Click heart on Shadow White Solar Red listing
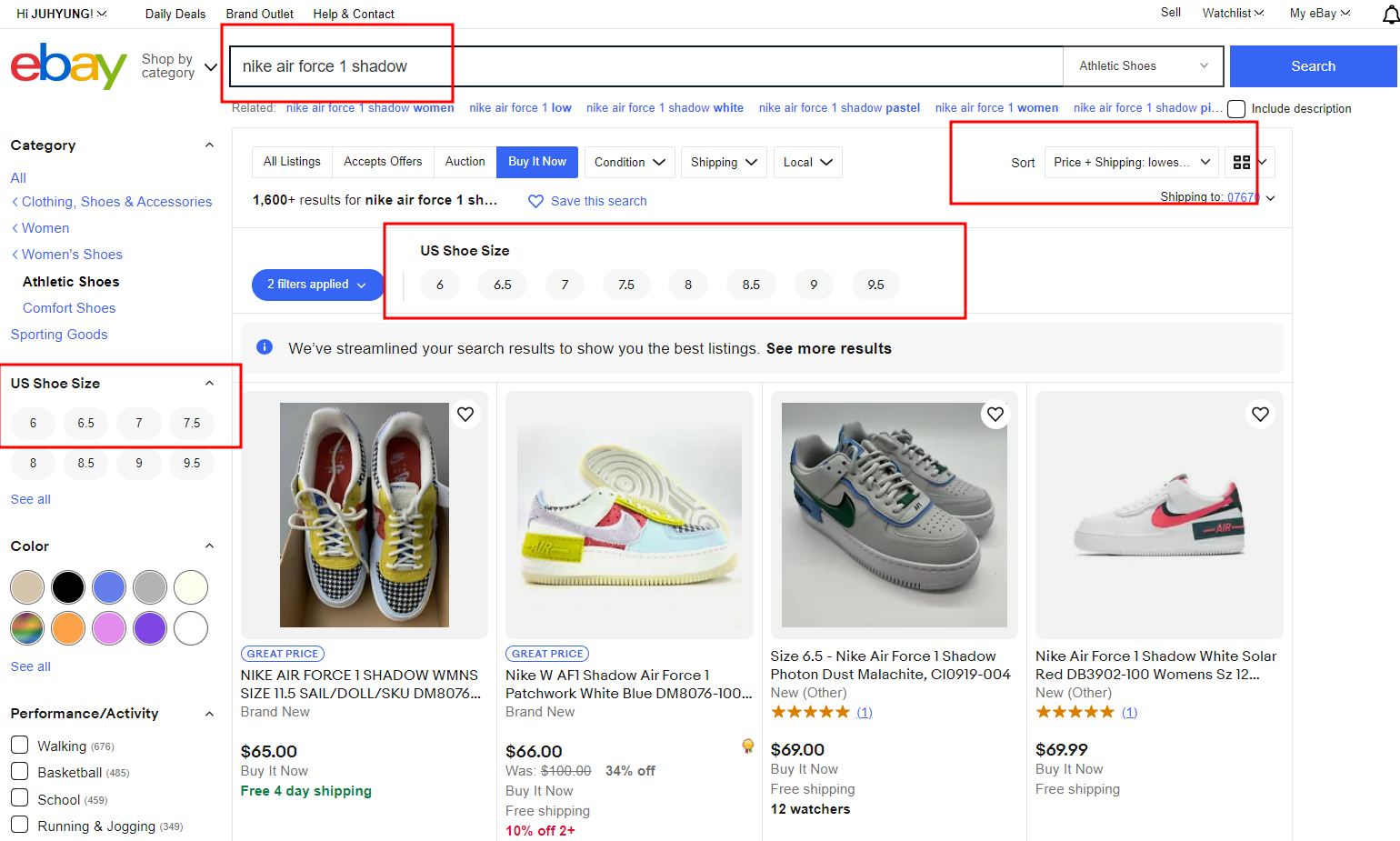 1260,415
